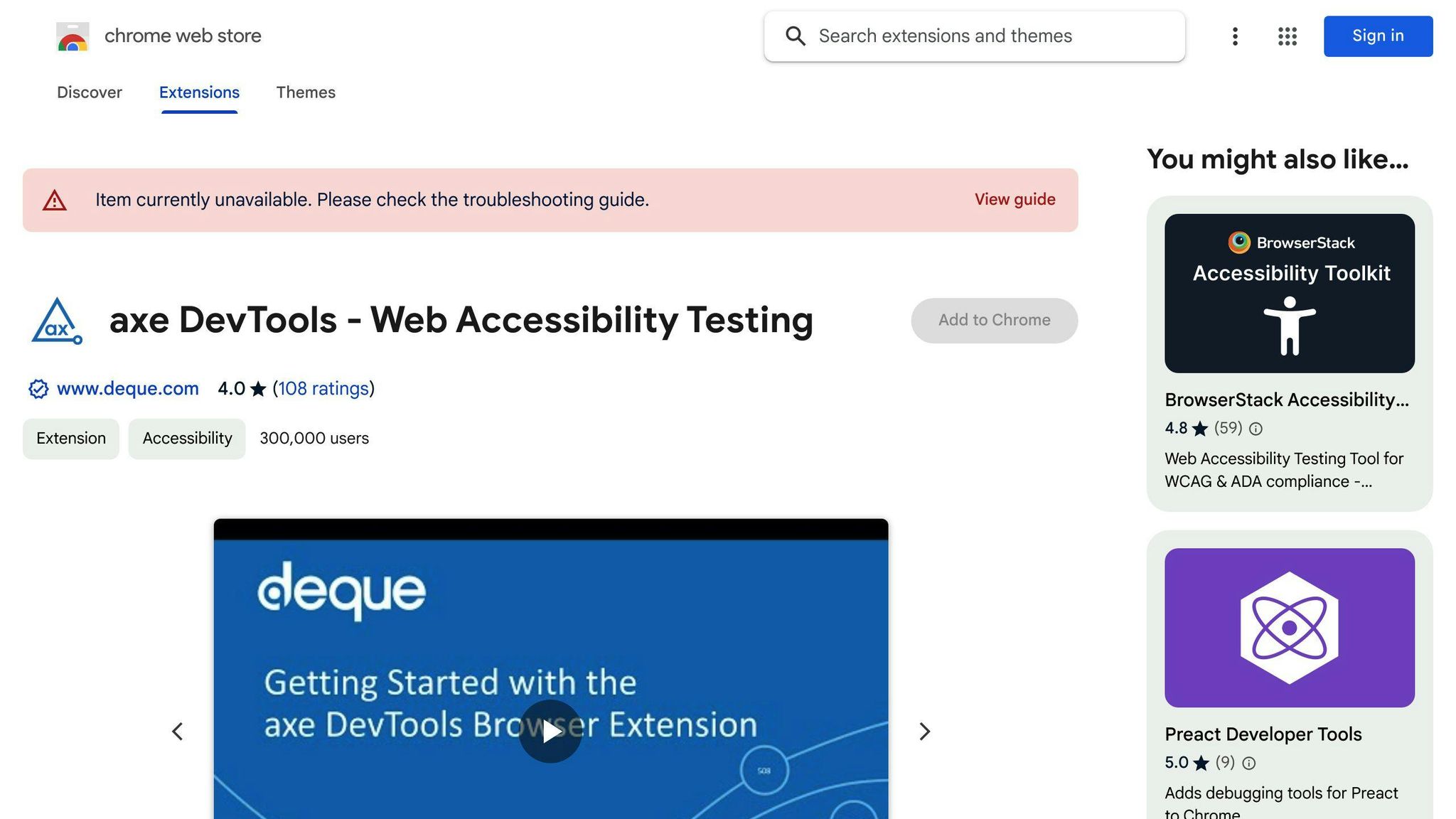Open the Google apps grid icon
The width and height of the screenshot is (1456, 819).
click(1287, 36)
